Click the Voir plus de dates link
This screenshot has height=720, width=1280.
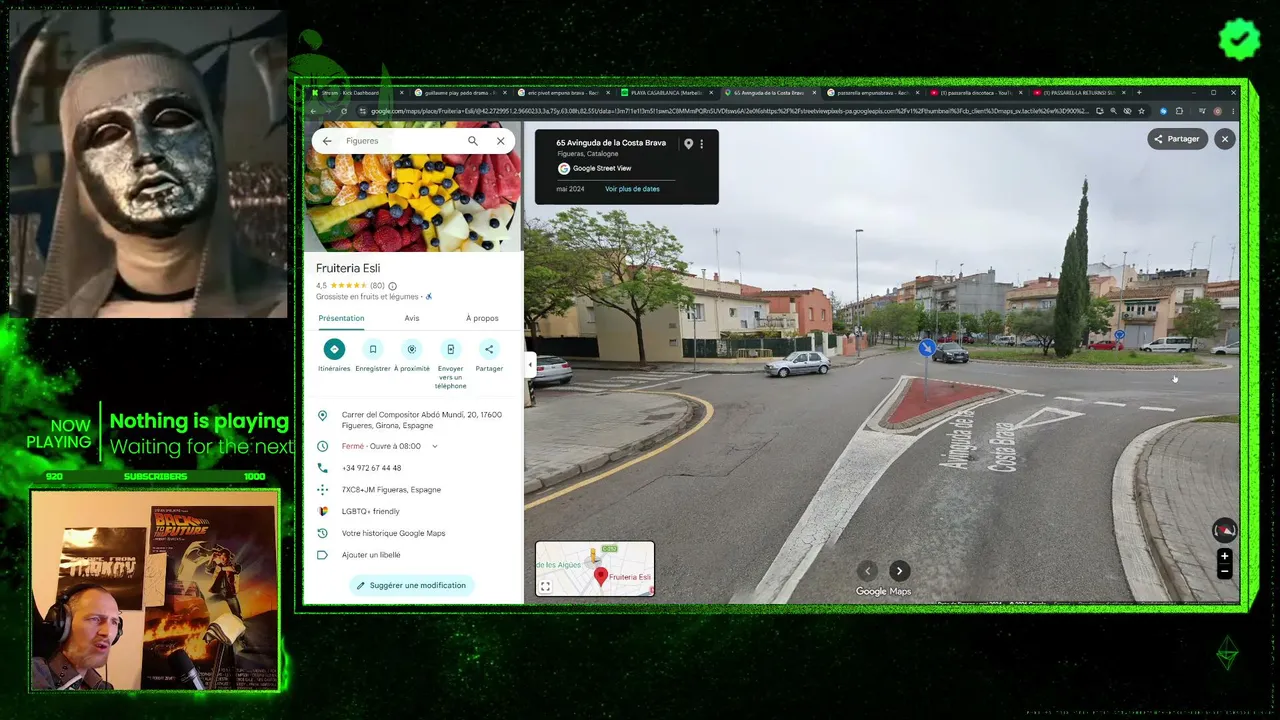(x=632, y=189)
